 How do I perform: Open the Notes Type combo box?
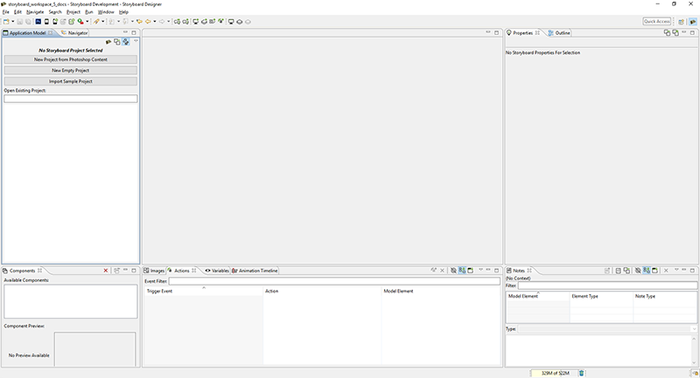coord(608,329)
